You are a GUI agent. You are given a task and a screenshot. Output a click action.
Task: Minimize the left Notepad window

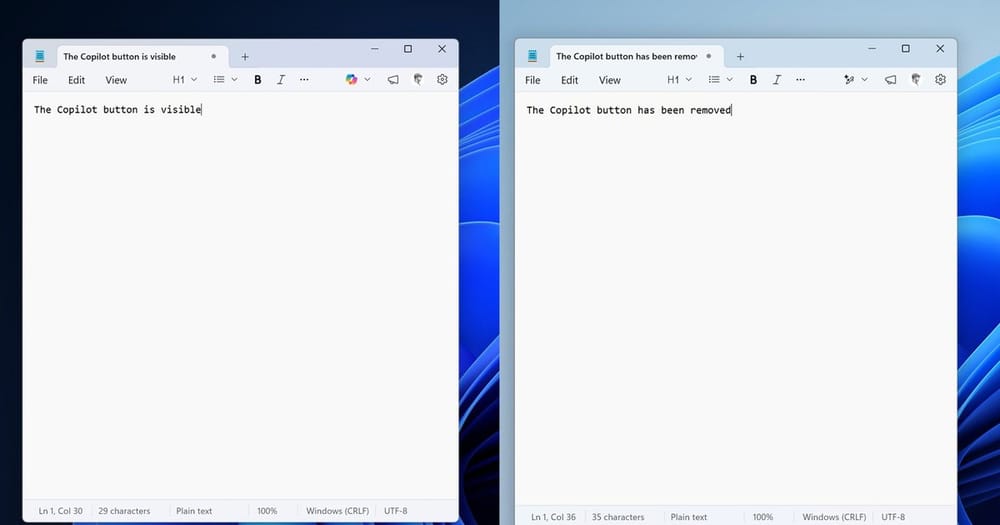(x=375, y=49)
